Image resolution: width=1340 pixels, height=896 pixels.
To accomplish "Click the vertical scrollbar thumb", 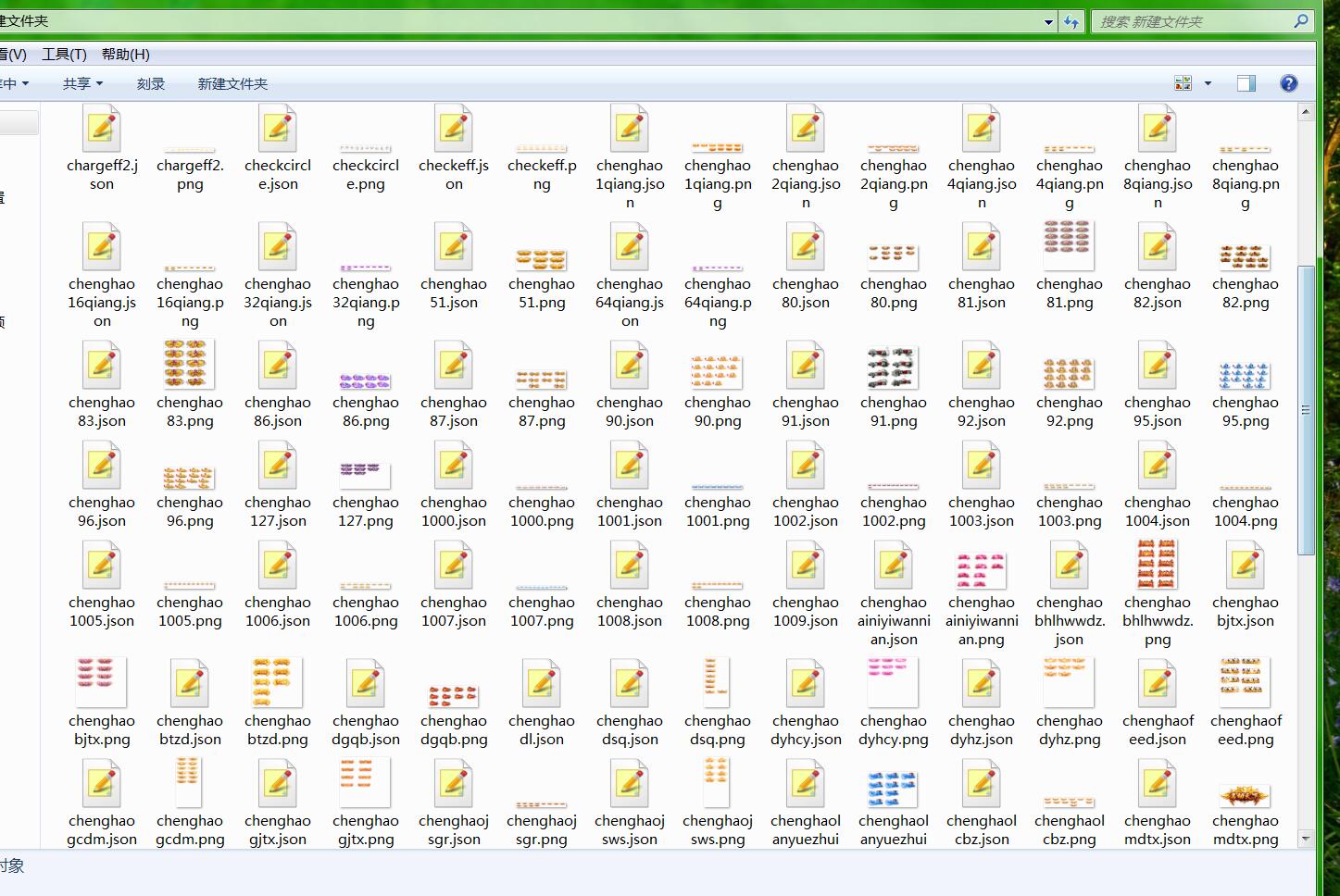I will 1306,409.
